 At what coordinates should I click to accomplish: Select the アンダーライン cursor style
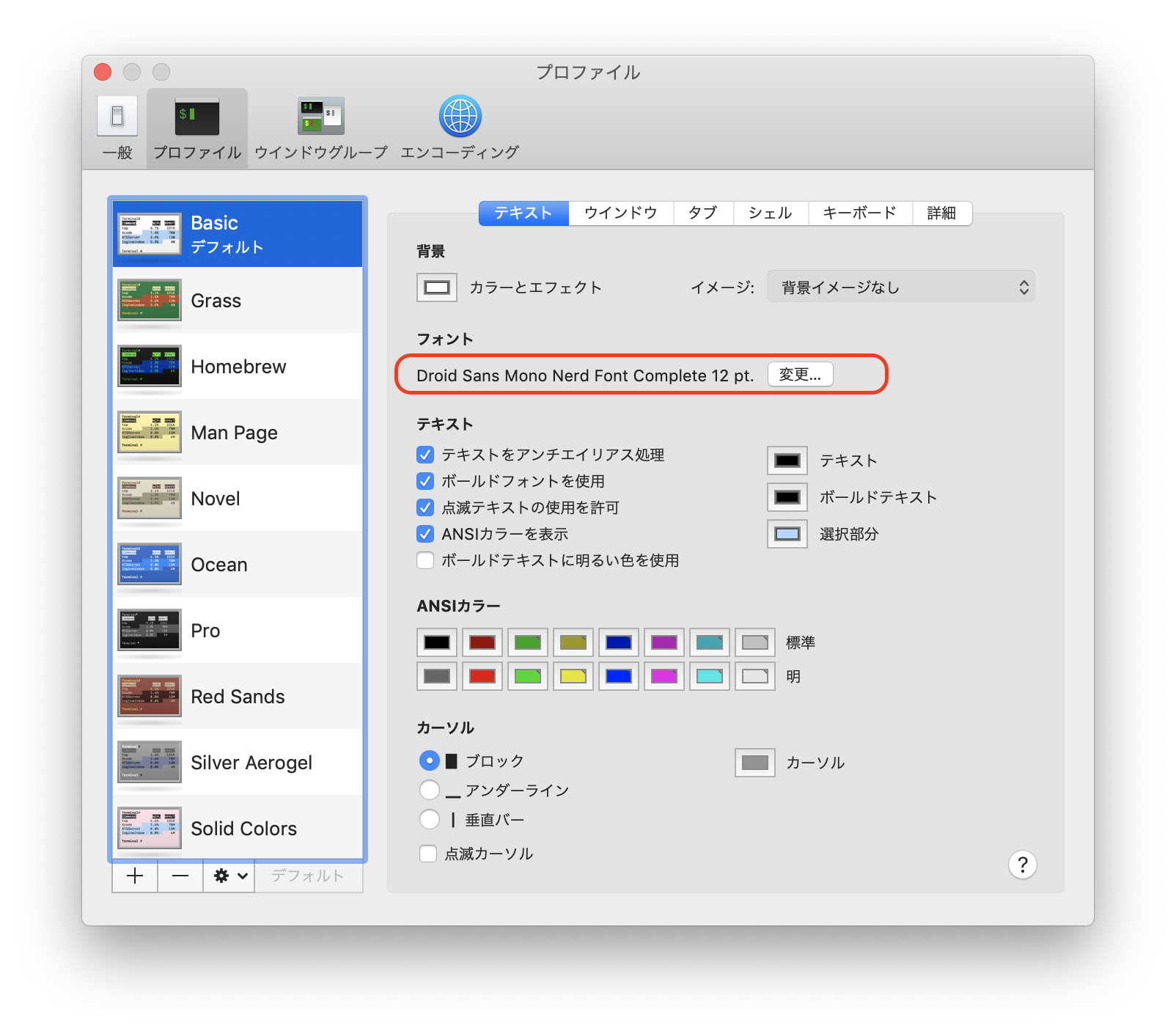click(430, 790)
